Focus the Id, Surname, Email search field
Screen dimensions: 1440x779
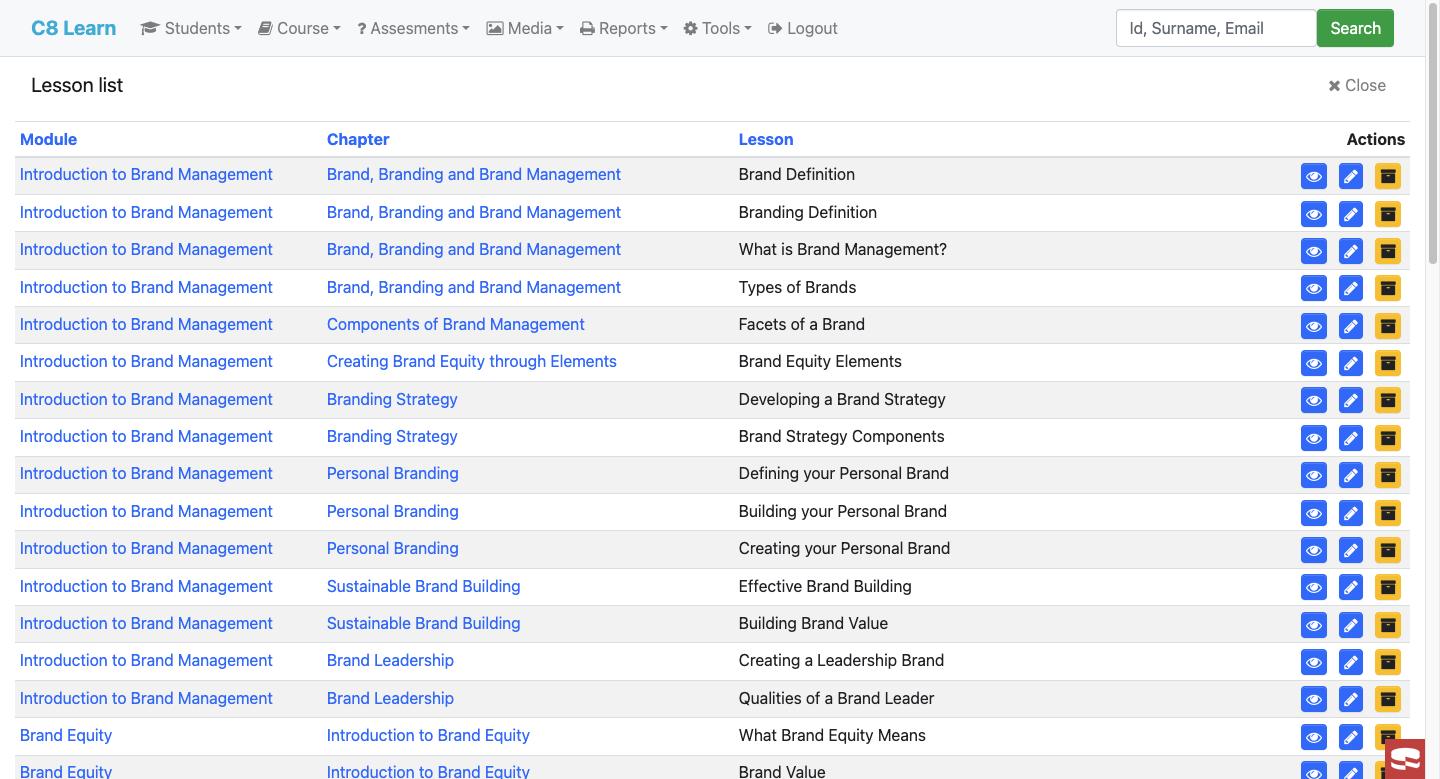tap(1216, 28)
